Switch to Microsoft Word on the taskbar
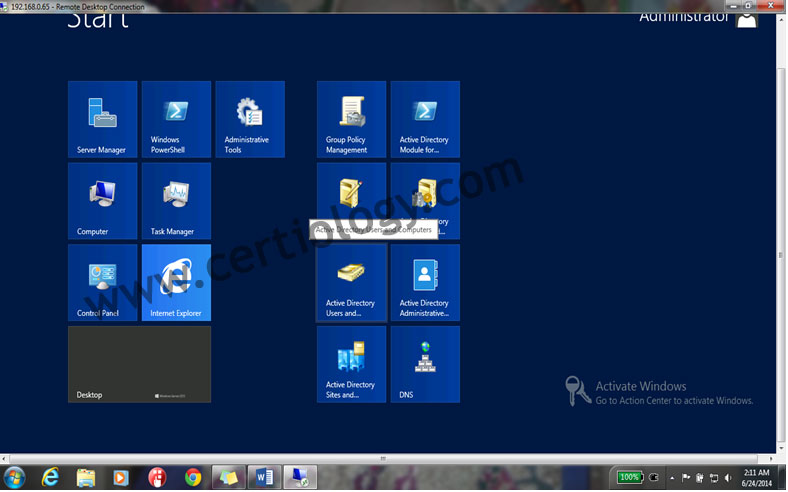The image size is (788, 492). pos(264,477)
